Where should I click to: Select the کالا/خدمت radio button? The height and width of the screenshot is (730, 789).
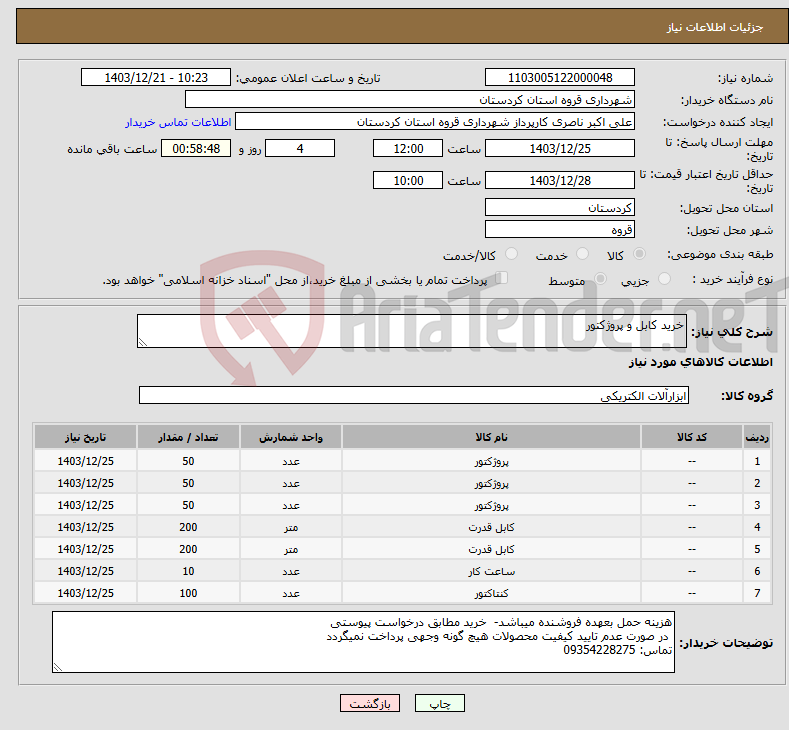tap(511, 254)
